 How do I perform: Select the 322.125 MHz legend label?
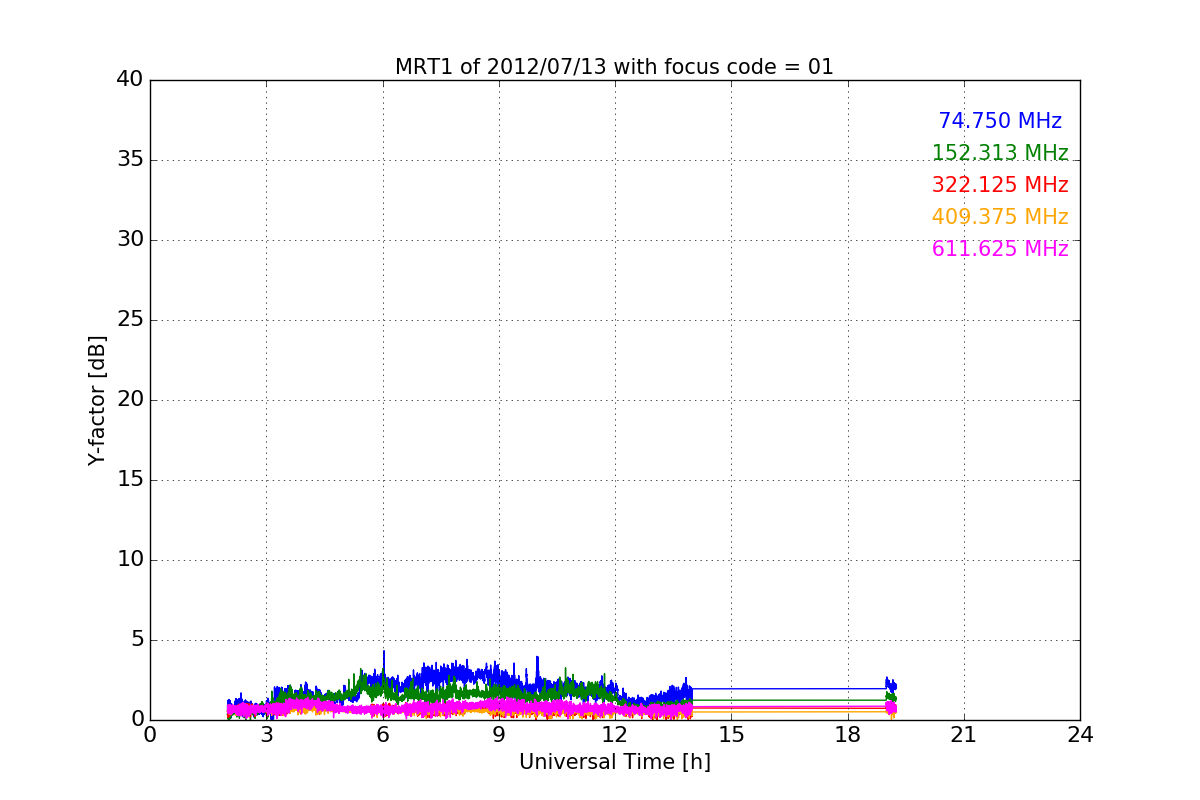(1000, 185)
